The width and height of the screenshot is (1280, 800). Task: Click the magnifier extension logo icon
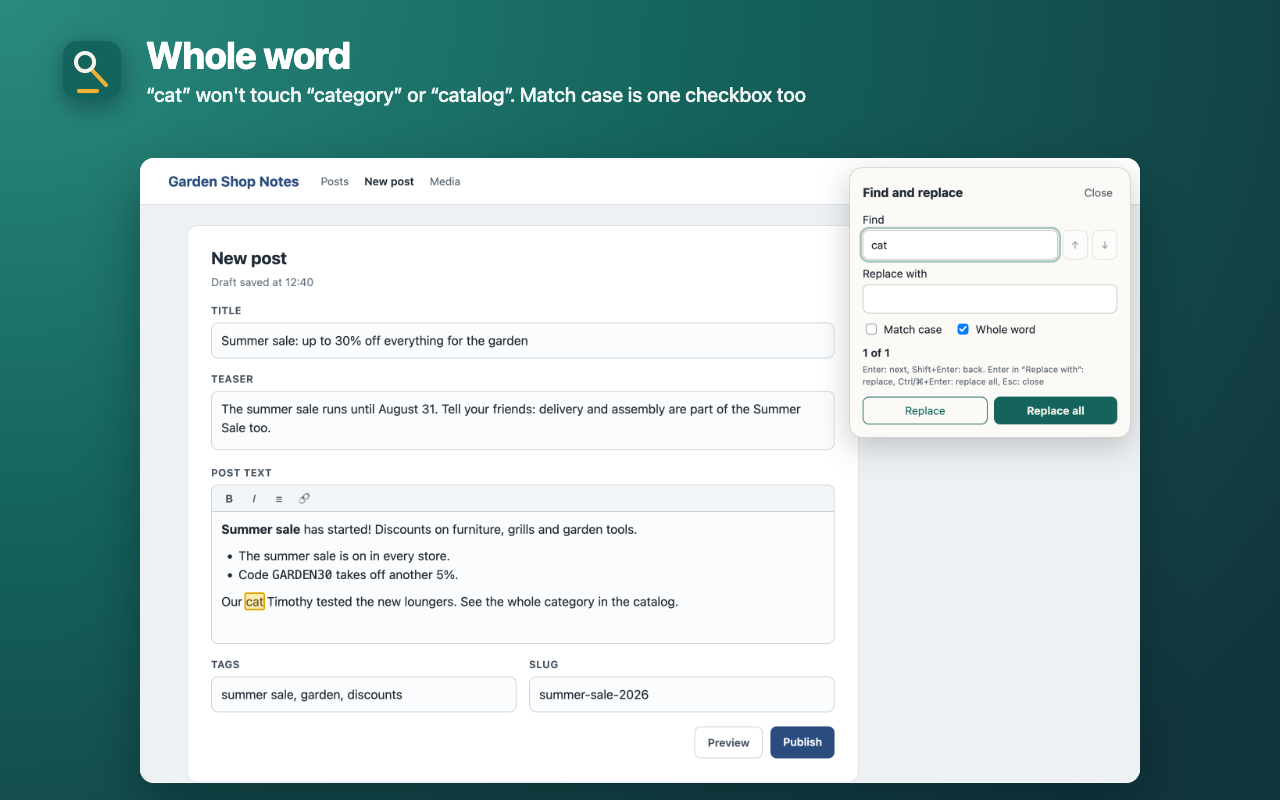[x=92, y=70]
